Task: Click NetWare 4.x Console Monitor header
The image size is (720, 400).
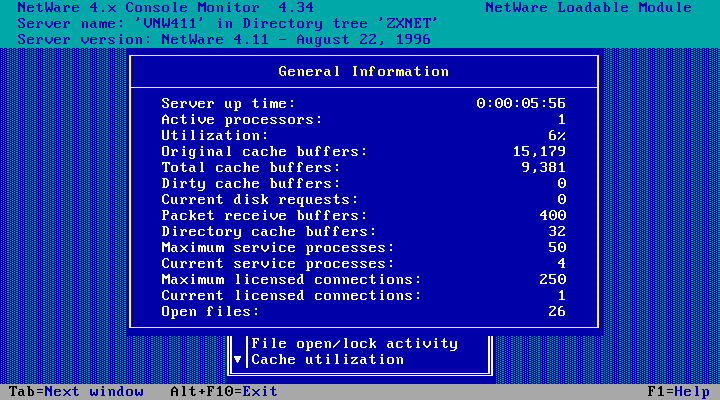Action: coord(165,8)
